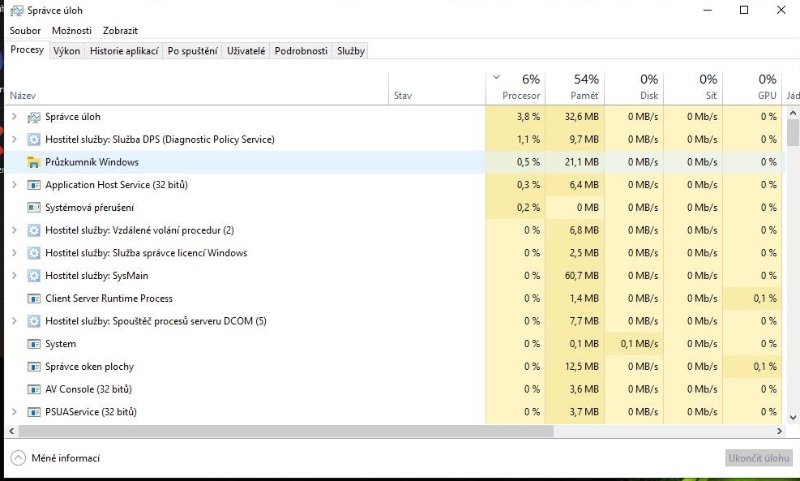Sort by the Paměť column header
Viewport: 800px width, 481px height.
pyautogui.click(x=575, y=88)
